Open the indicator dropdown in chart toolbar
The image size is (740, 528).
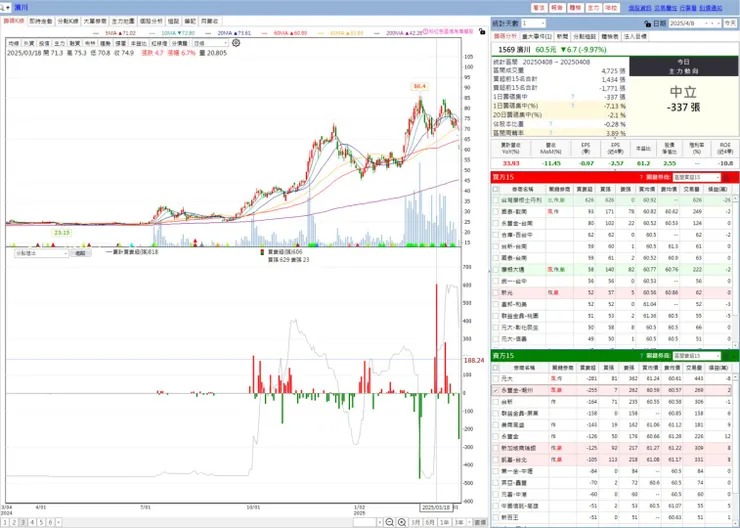pyautogui.click(x=210, y=43)
